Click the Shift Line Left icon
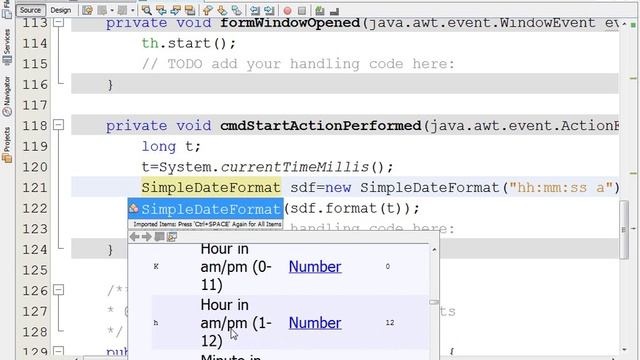 tap(255, 10)
